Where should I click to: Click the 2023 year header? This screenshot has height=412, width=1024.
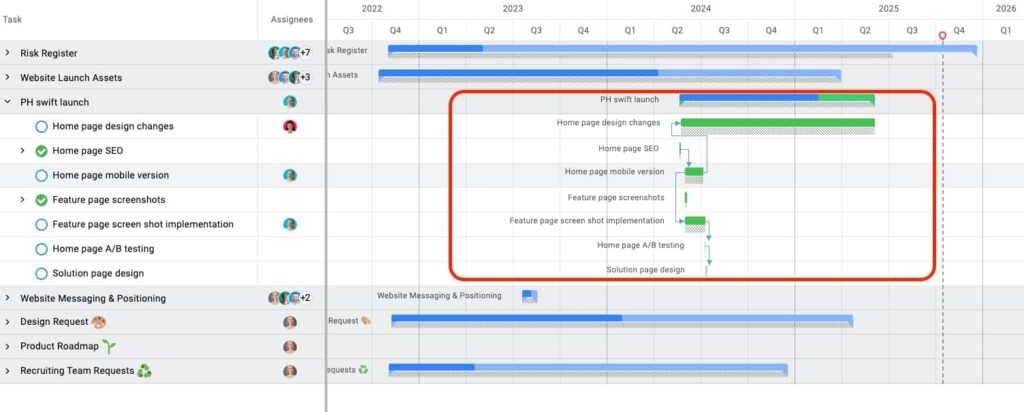(x=513, y=9)
